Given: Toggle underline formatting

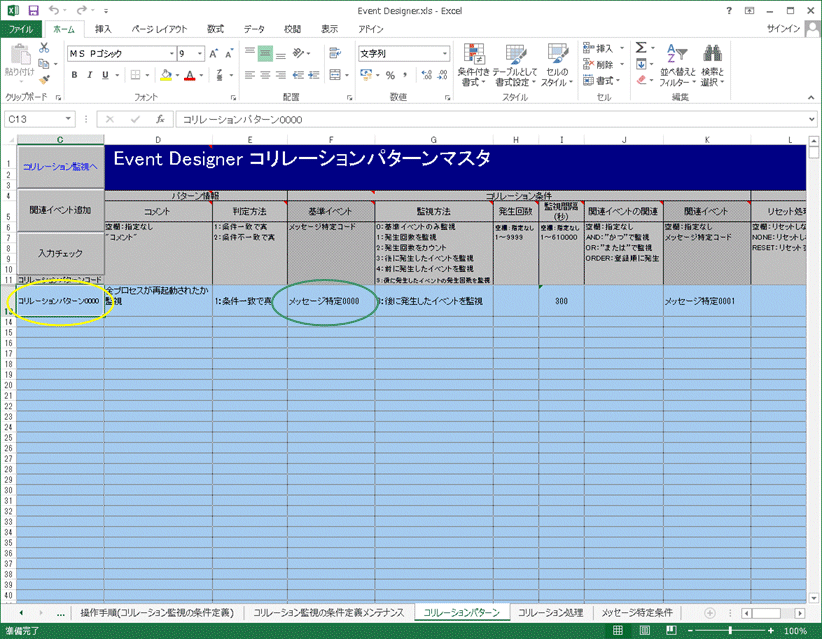Looking at the screenshot, I should point(105,75).
